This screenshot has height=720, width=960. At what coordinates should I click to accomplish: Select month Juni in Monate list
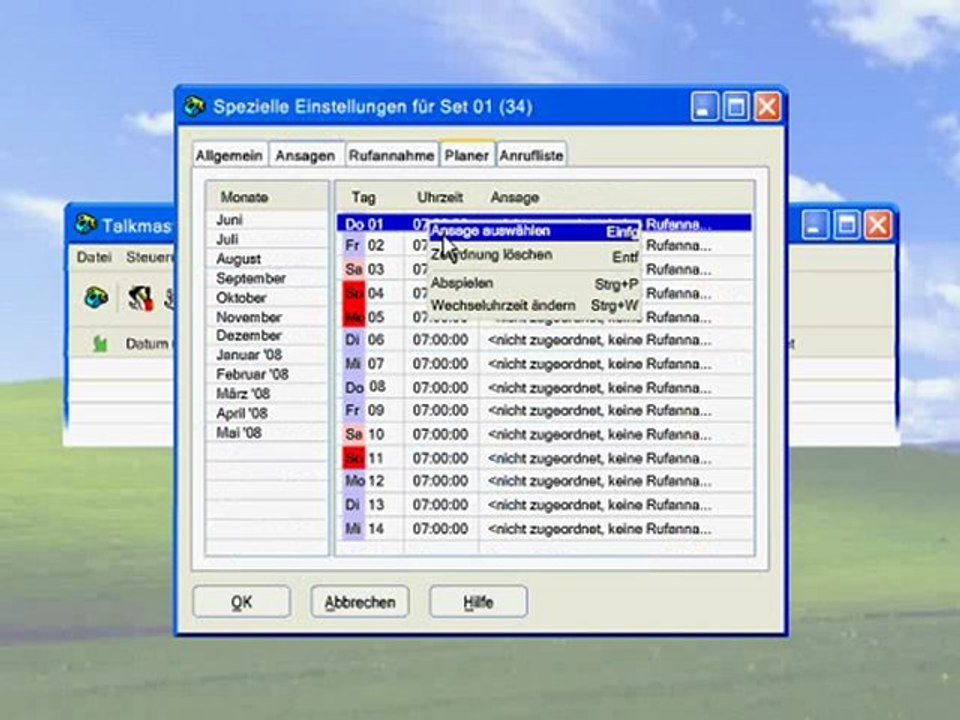coord(268,220)
